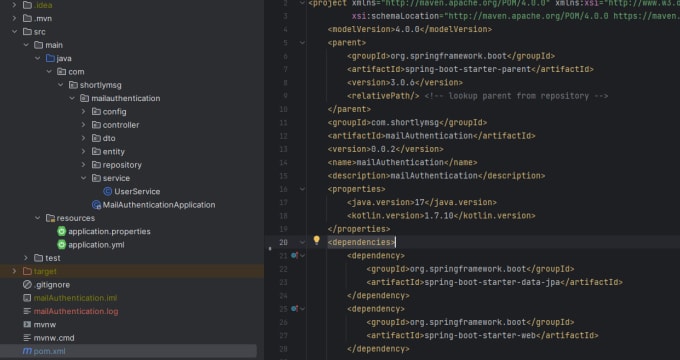Click the application.yml Spring config icon
The image size is (680, 360).
pyautogui.click(x=62, y=245)
